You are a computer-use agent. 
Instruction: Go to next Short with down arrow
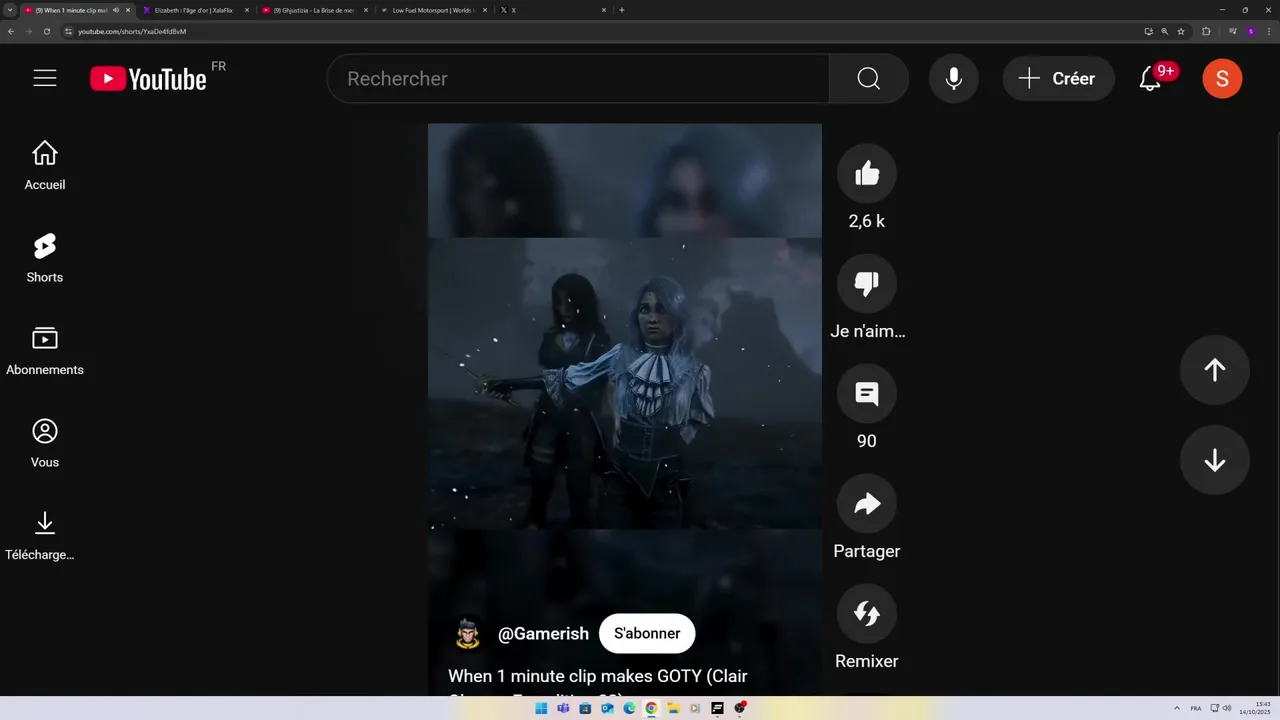click(x=1215, y=460)
